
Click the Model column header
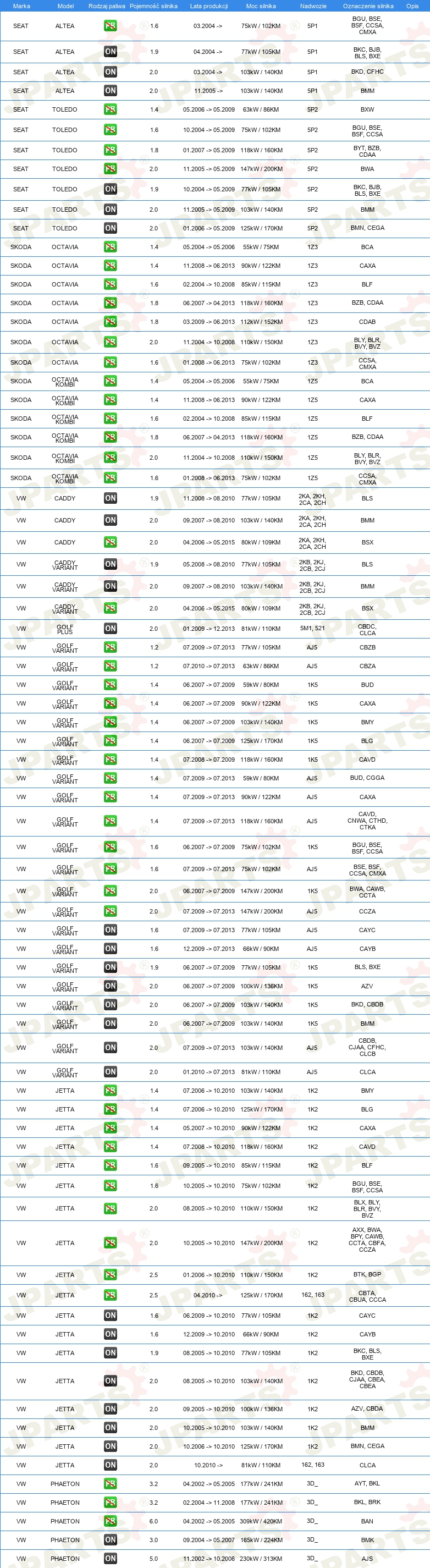click(65, 6)
